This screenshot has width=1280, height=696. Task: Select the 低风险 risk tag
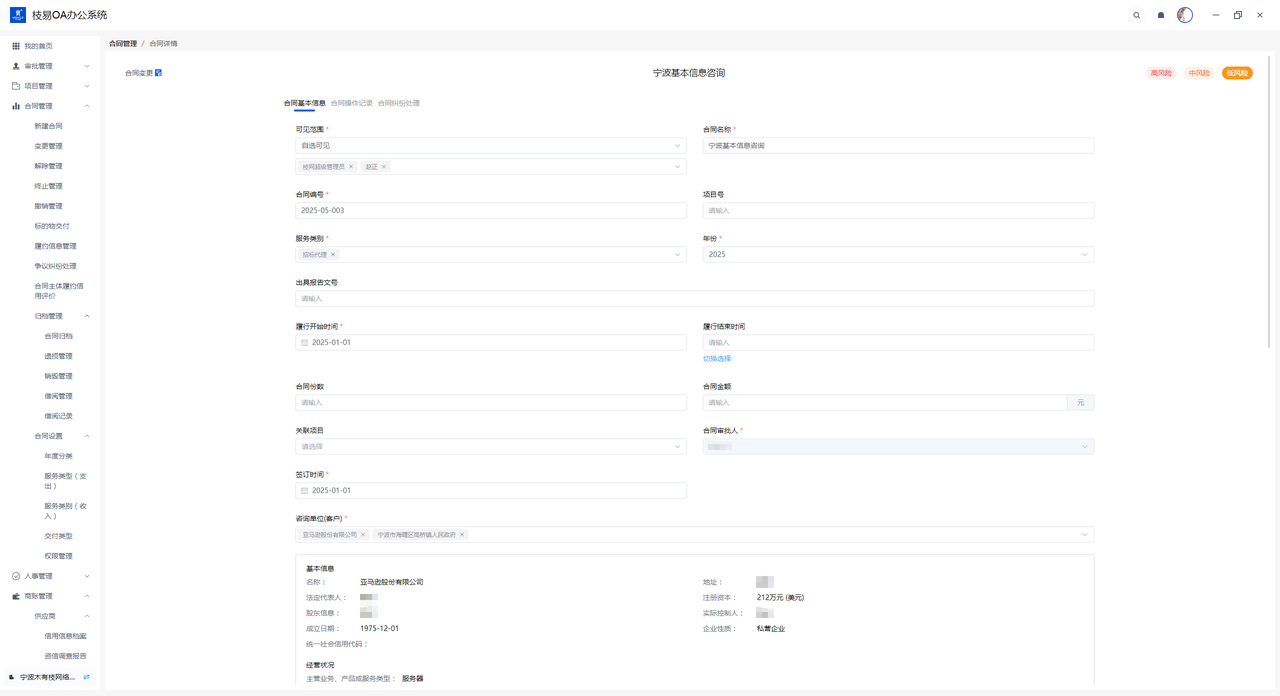tap(1237, 73)
